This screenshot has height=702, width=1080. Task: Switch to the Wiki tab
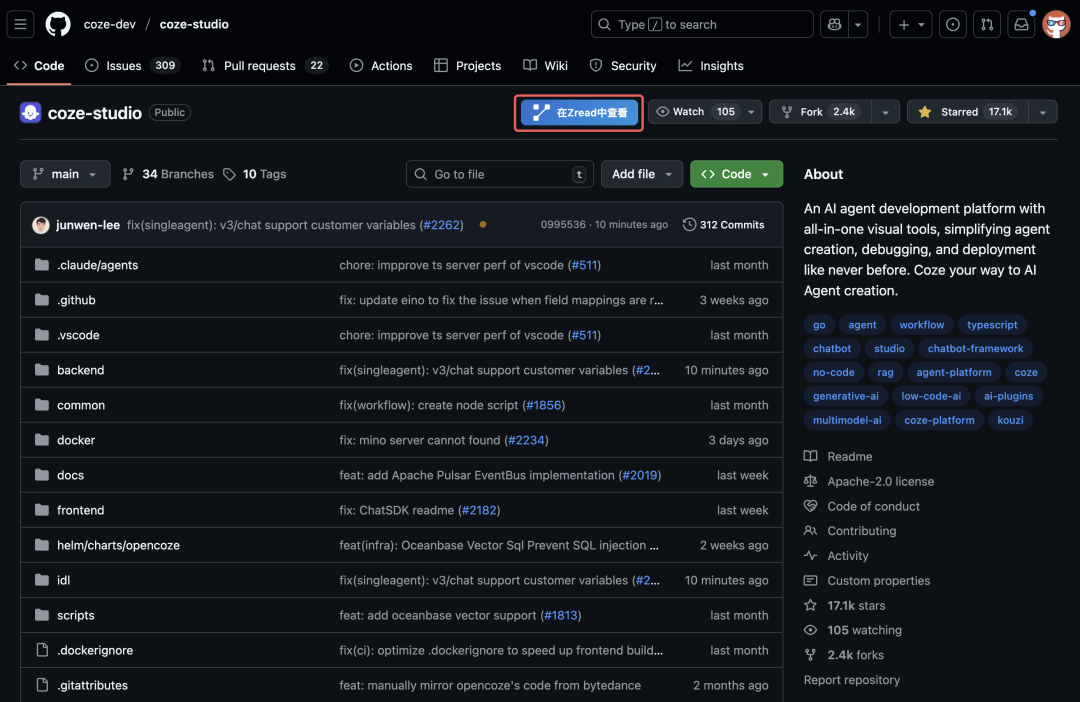pos(546,65)
